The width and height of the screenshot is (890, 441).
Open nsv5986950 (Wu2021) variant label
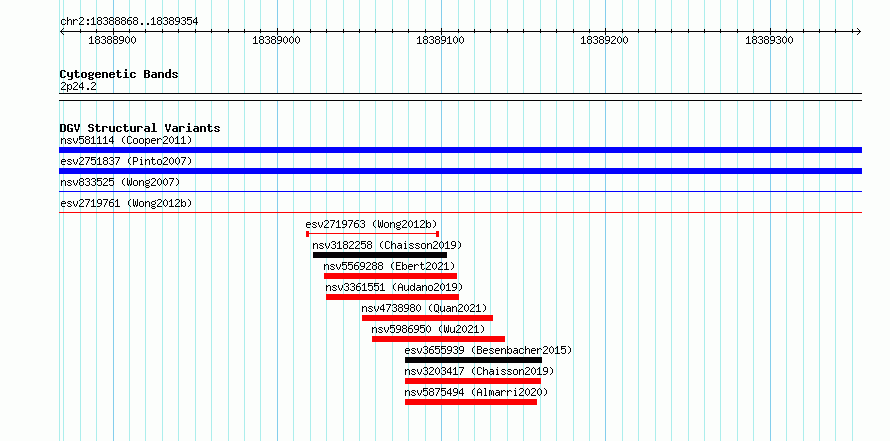429,329
